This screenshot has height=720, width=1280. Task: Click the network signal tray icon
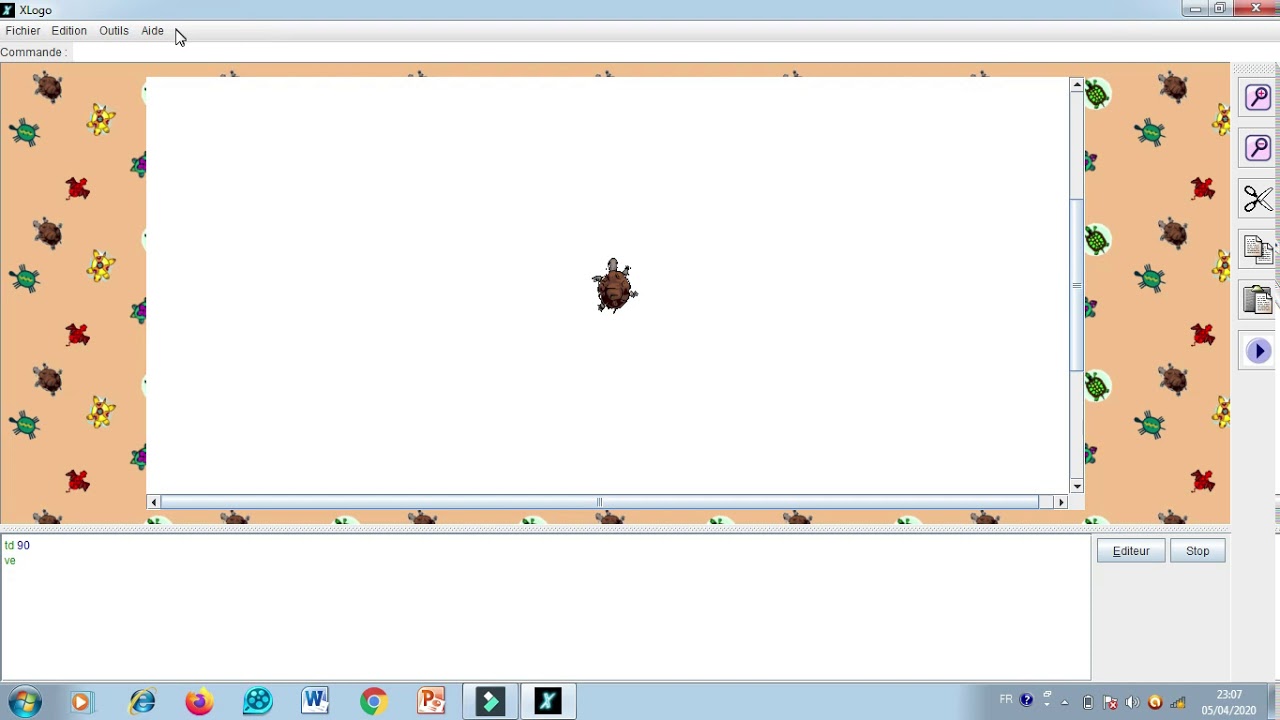pos(1178,702)
